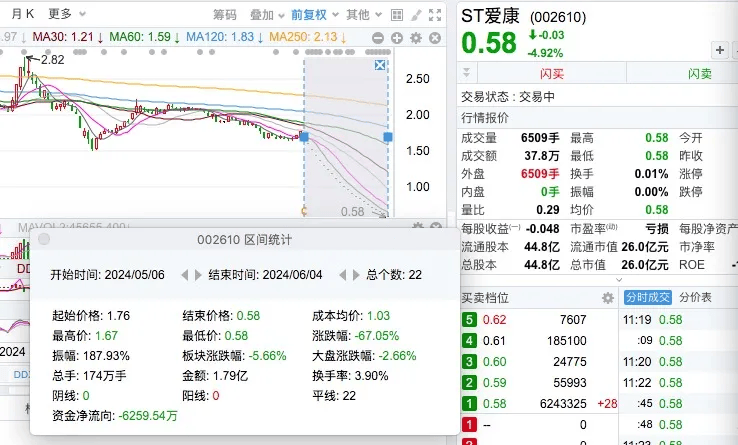The image size is (738, 445).
Task: Close the 区间统计 dialog with round button
Action: coord(44,239)
